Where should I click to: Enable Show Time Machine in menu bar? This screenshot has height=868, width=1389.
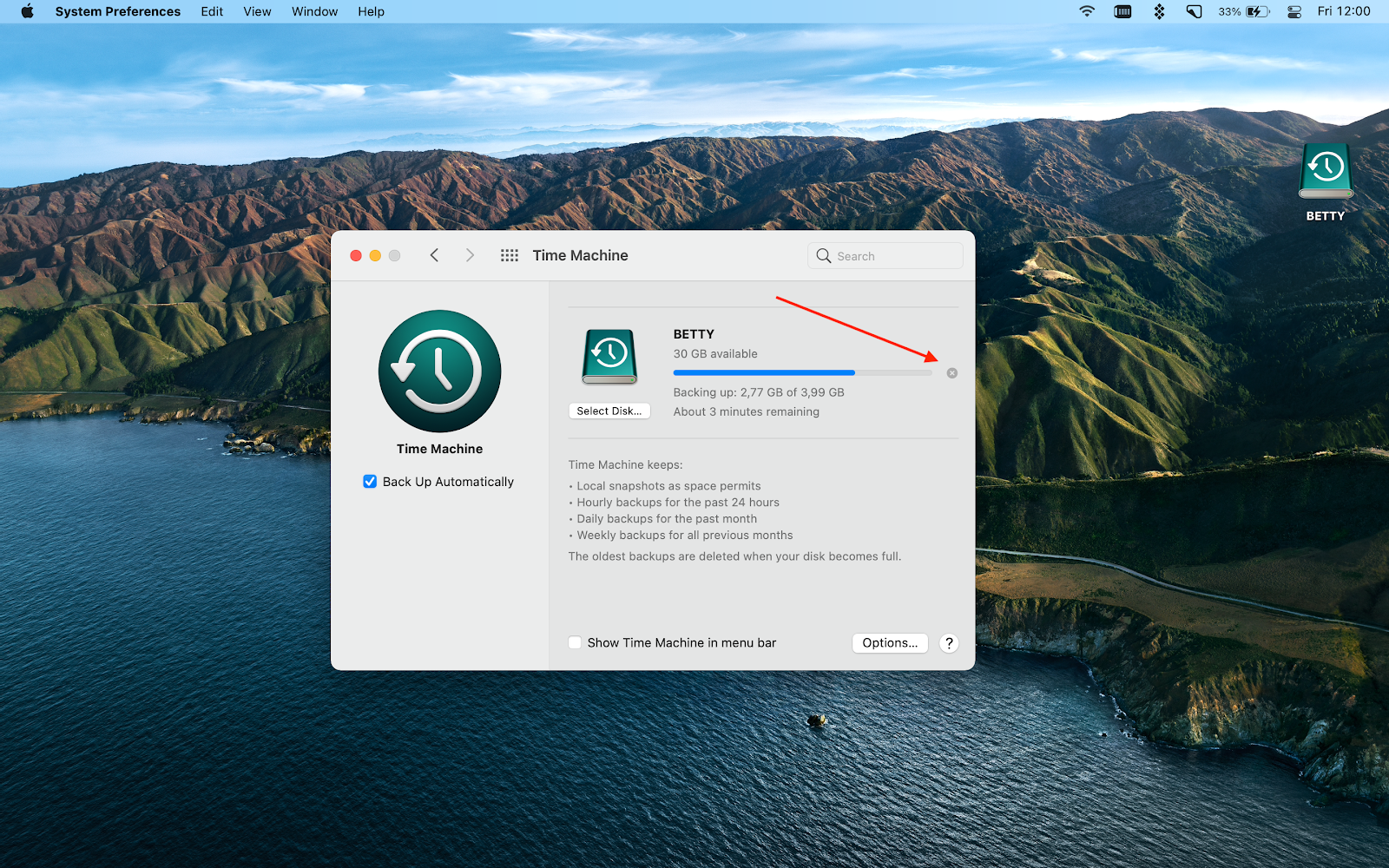[x=575, y=642]
